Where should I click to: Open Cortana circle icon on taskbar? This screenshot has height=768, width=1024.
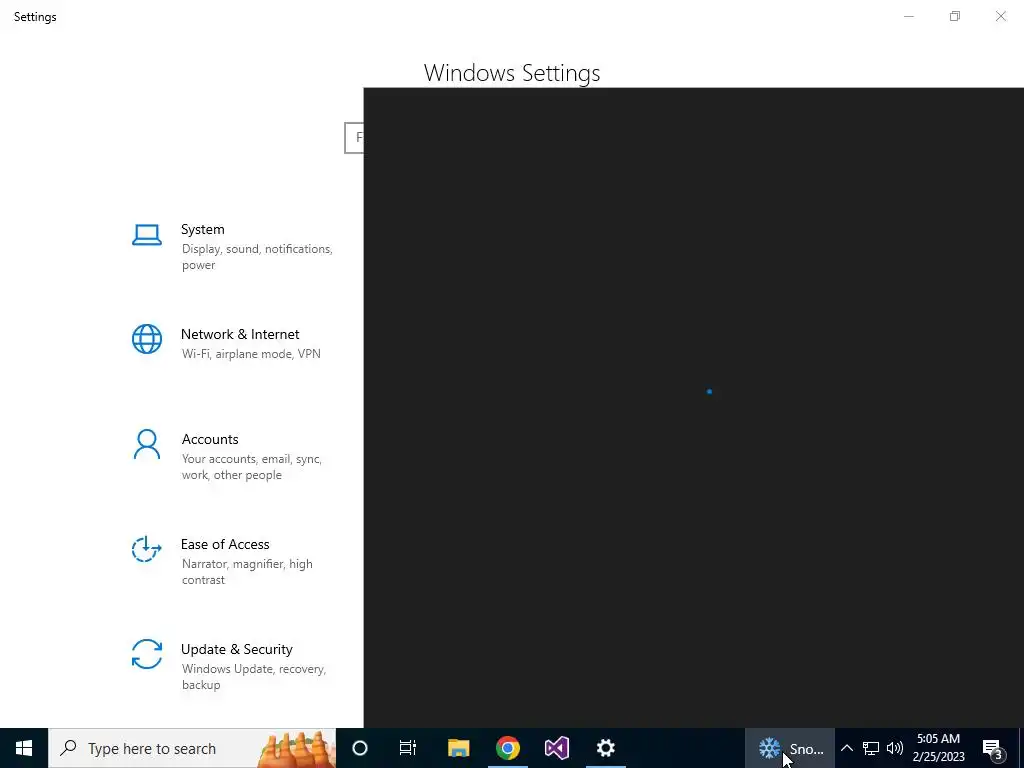[360, 748]
